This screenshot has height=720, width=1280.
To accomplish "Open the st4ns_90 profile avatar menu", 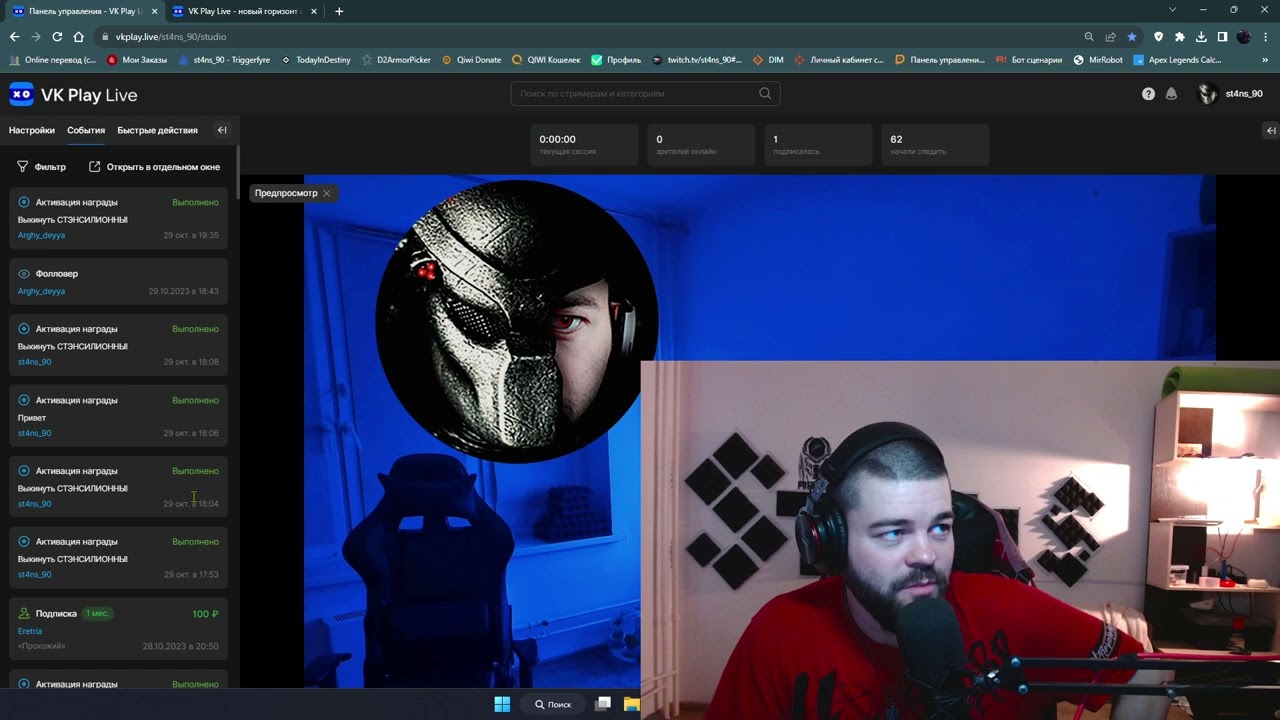I will [1207, 94].
